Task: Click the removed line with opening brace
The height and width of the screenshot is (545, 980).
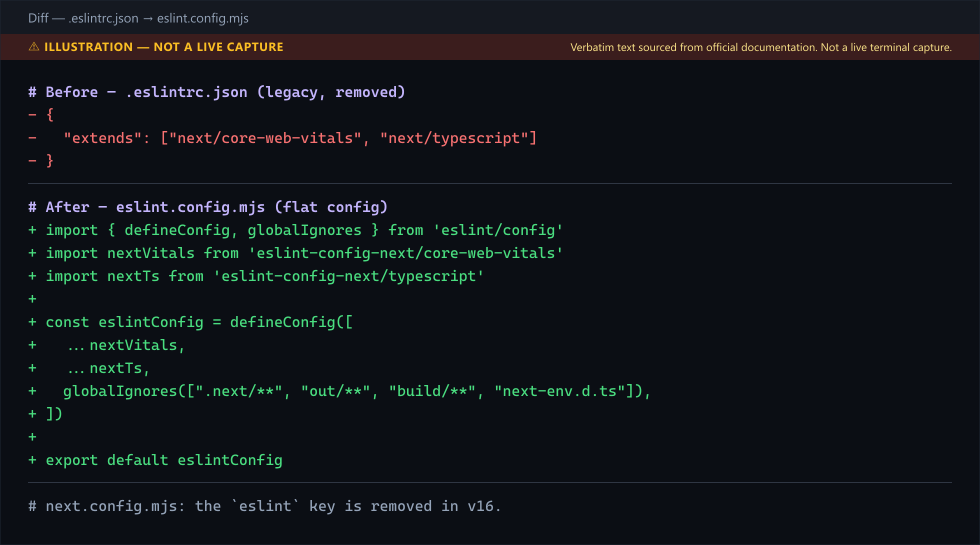Action: point(41,115)
